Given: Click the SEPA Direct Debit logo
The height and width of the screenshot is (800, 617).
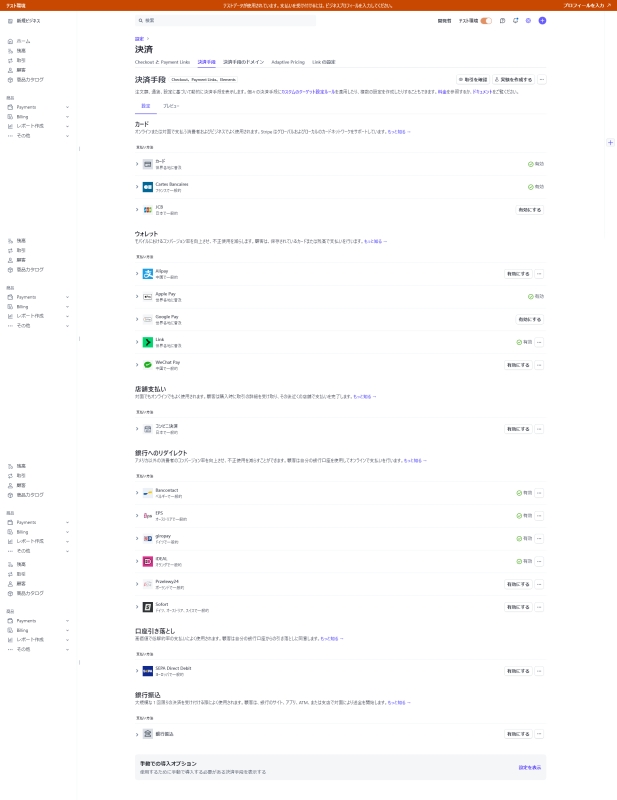Looking at the screenshot, I should pyautogui.click(x=147, y=671).
